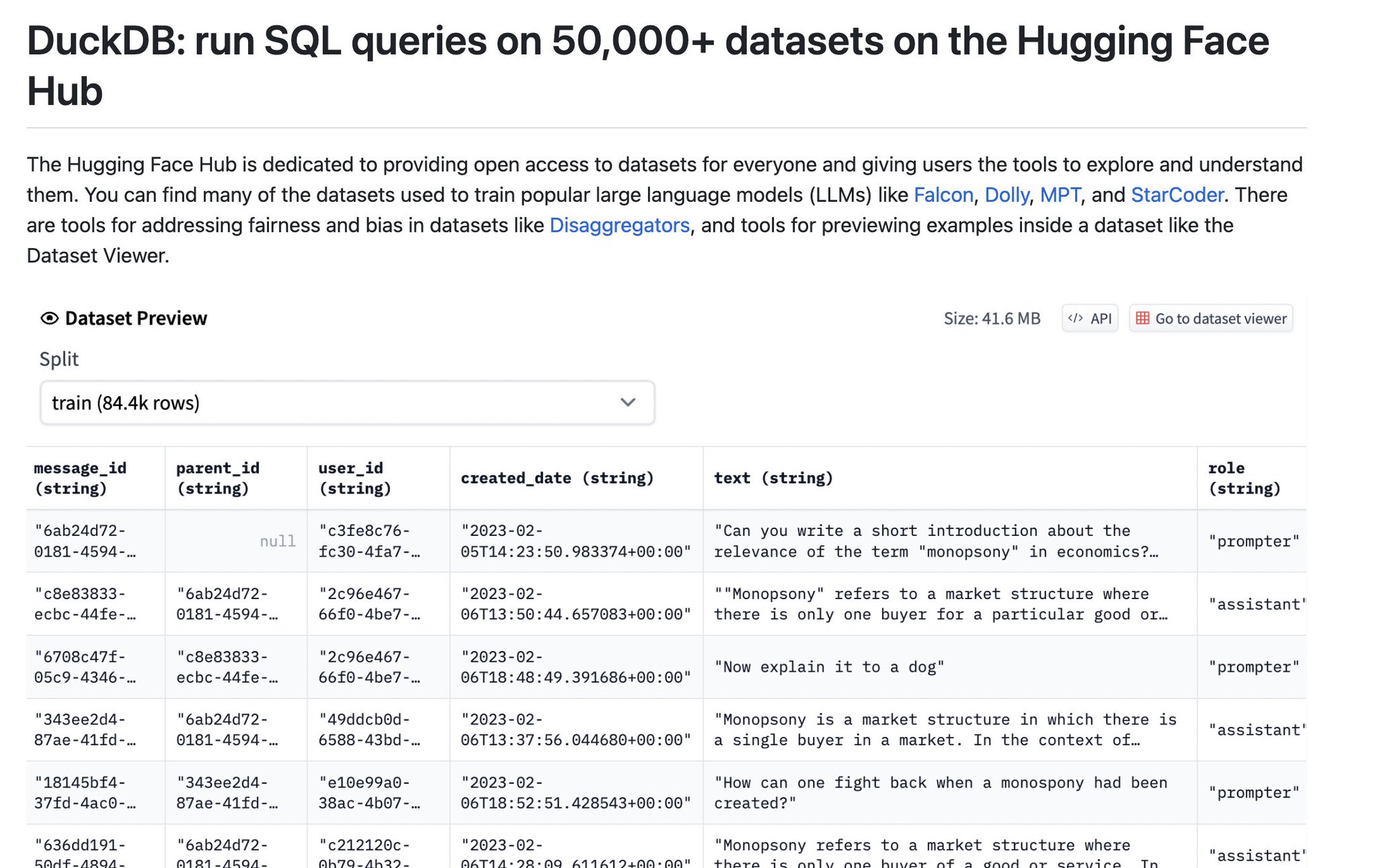Click the grid icon for dataset viewer
This screenshot has height=868, width=1377.
(x=1143, y=318)
